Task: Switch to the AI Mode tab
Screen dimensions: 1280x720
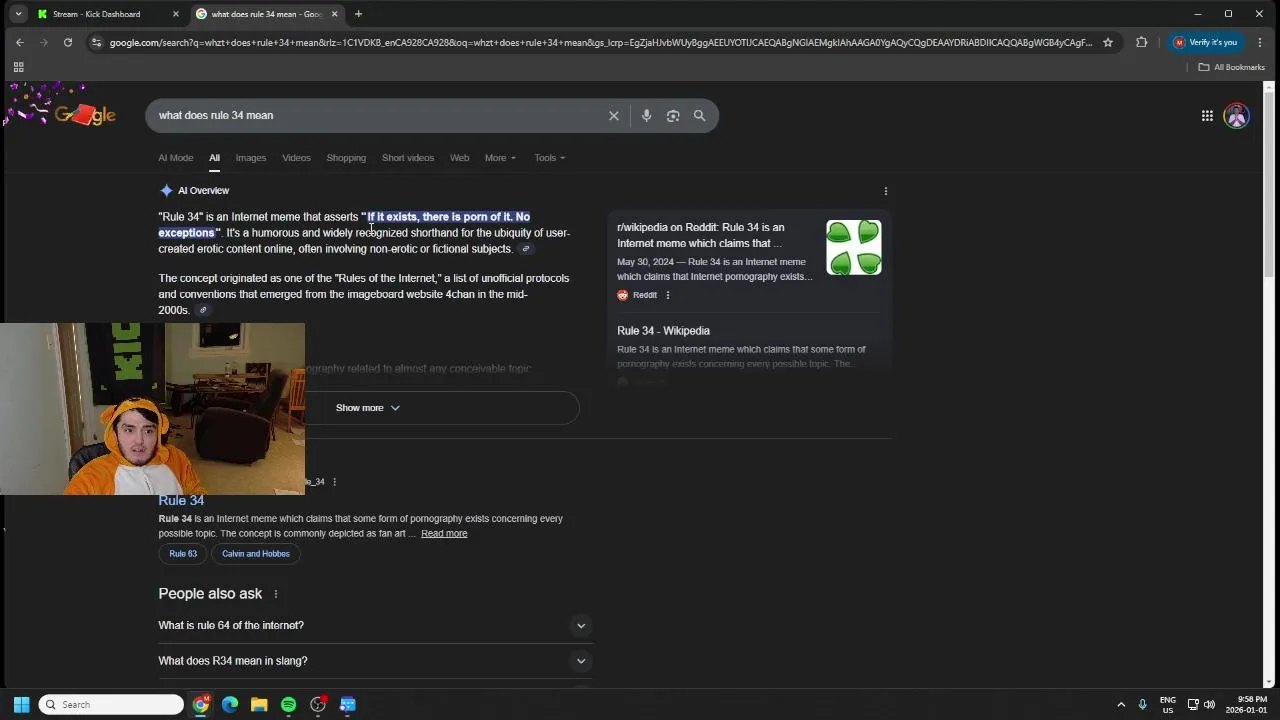Action: (175, 158)
